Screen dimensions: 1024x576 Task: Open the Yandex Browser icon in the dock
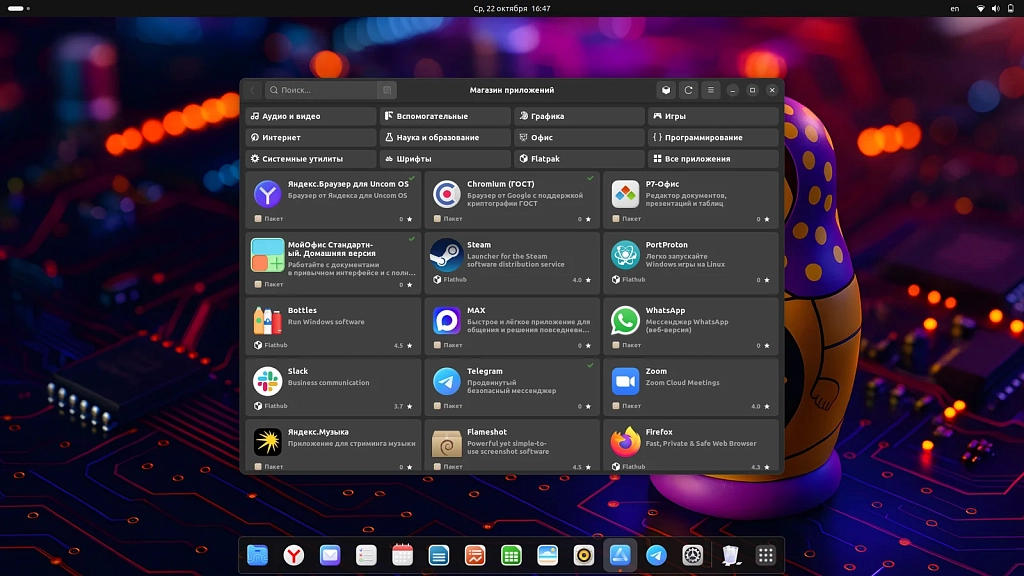pyautogui.click(x=294, y=555)
